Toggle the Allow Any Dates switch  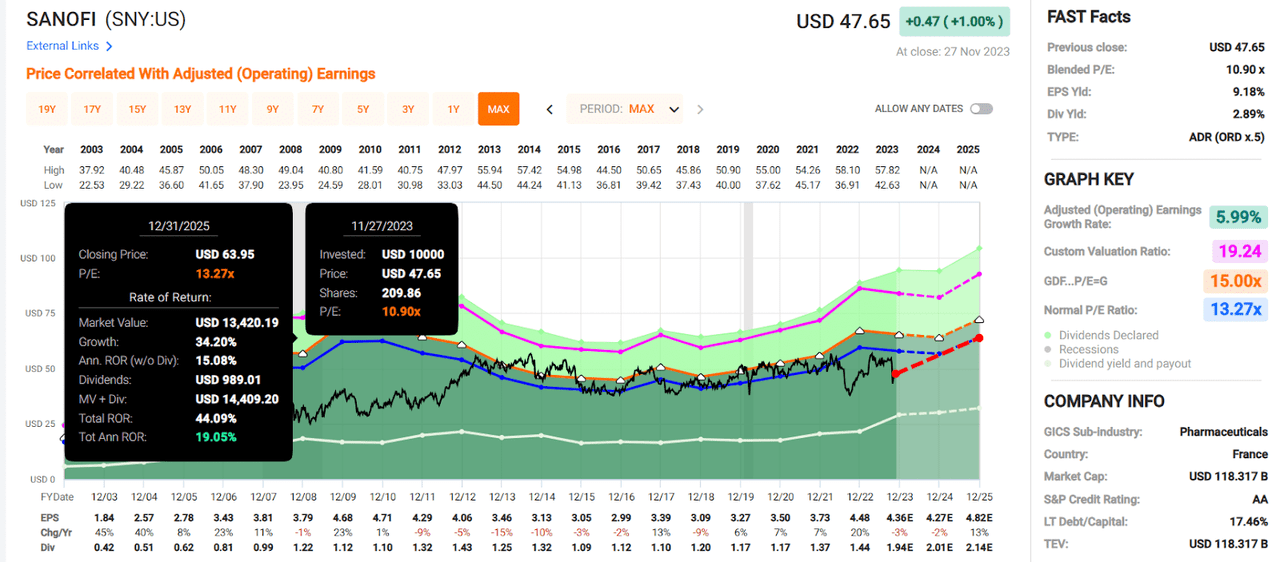(x=980, y=109)
